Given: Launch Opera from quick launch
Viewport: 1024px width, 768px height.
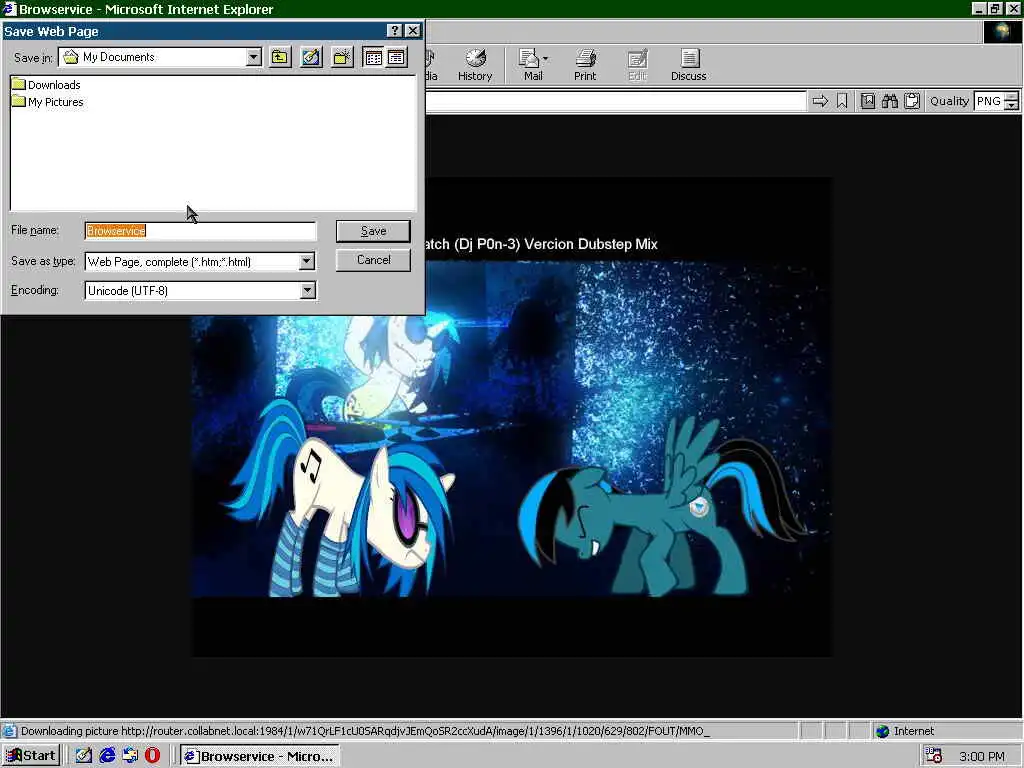Looking at the screenshot, I should click(x=152, y=756).
